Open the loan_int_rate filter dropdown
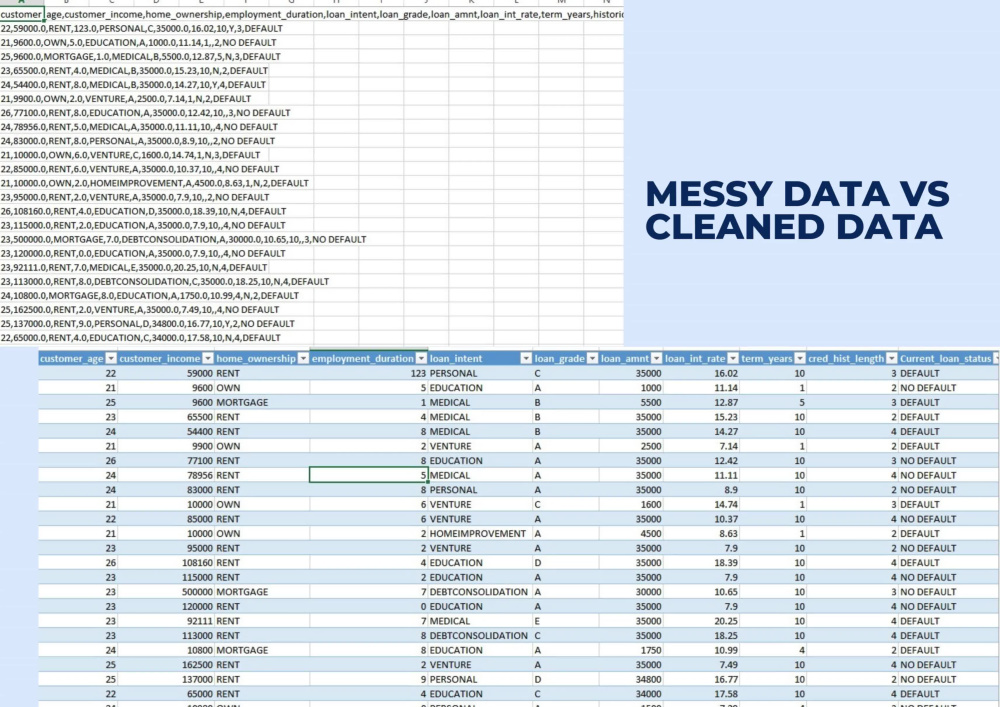The image size is (1000, 707). tap(733, 358)
